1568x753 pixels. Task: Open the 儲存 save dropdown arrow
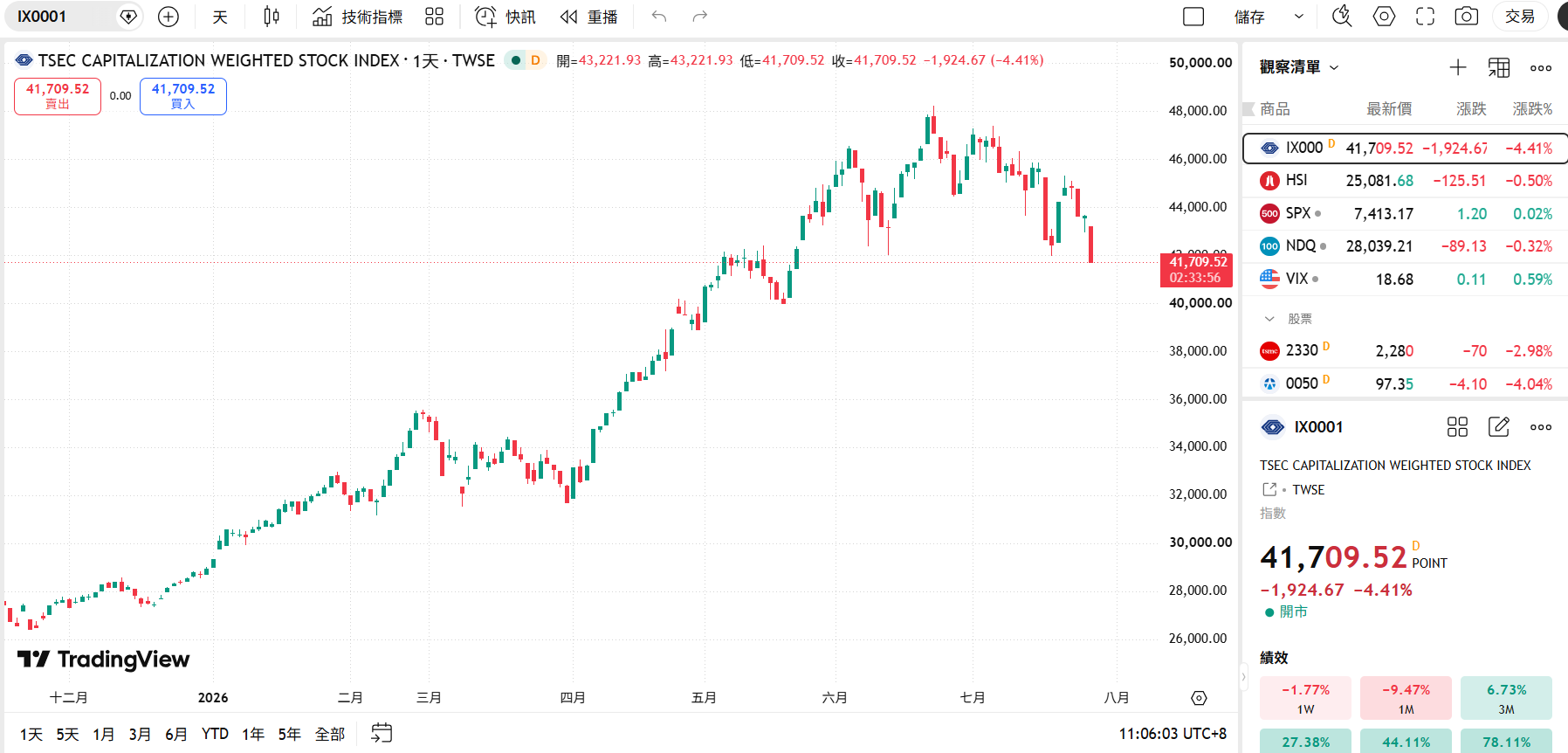pos(1298,17)
